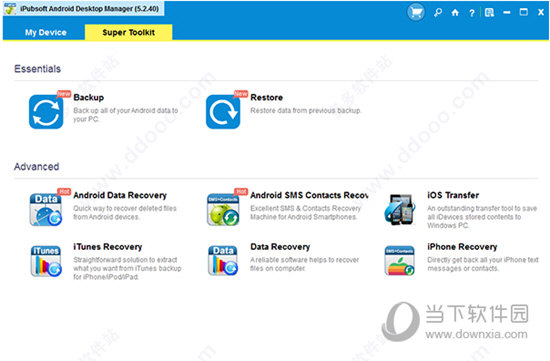
Task: Click the iTunes Recovery title
Action: (108, 247)
